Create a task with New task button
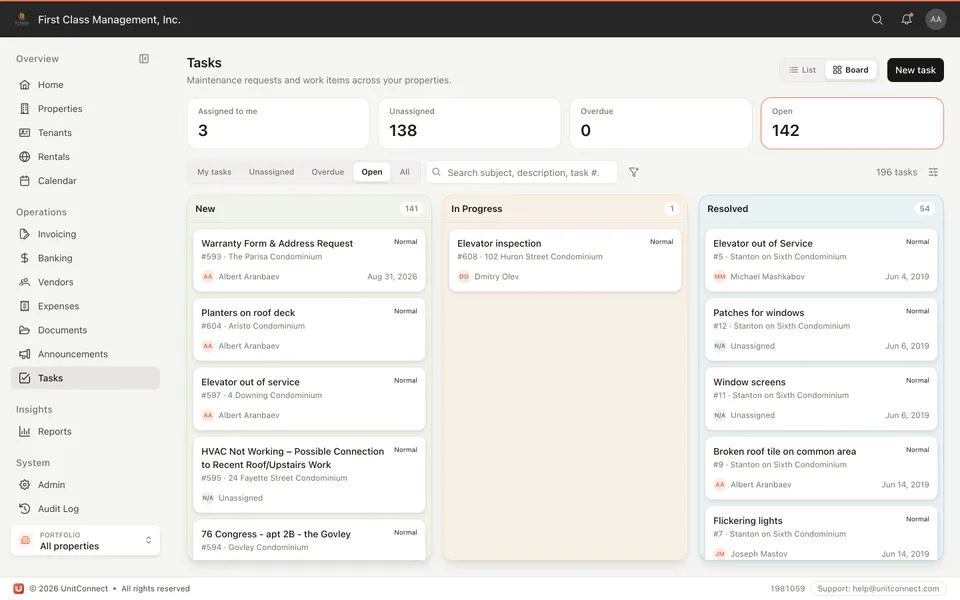The height and width of the screenshot is (600, 960). (x=915, y=70)
